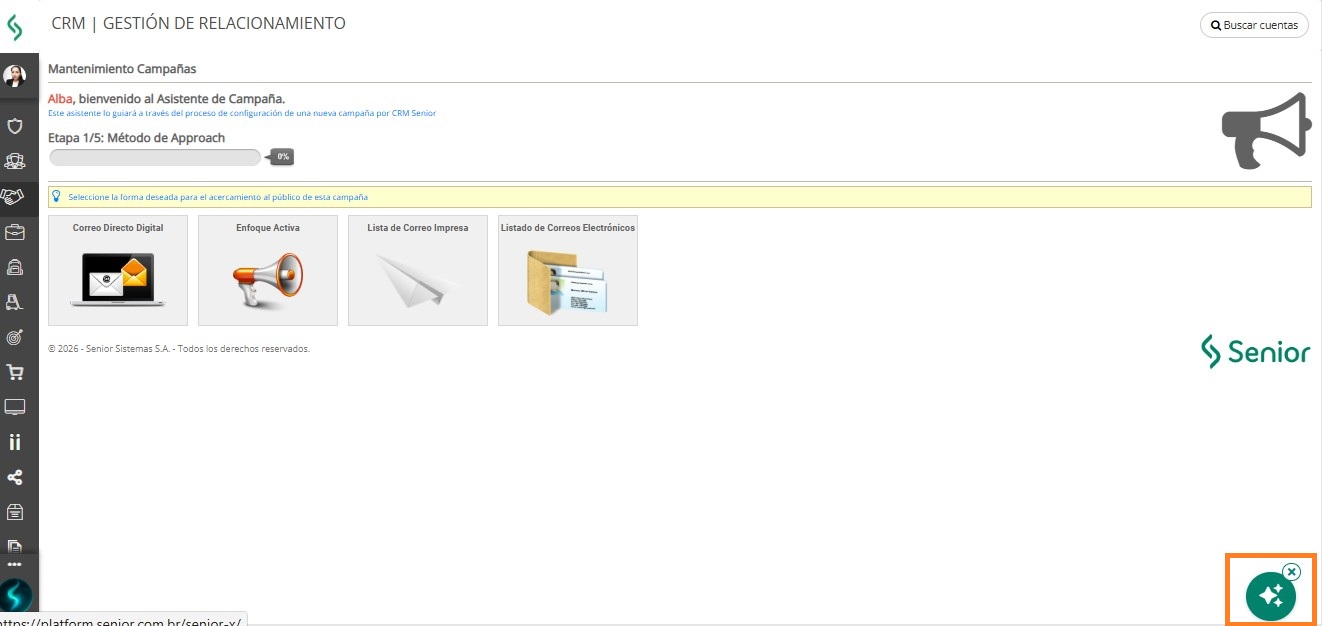The width and height of the screenshot is (1322, 626).
Task: Click the Senior logo at top of sidebar
Action: pyautogui.click(x=14, y=27)
